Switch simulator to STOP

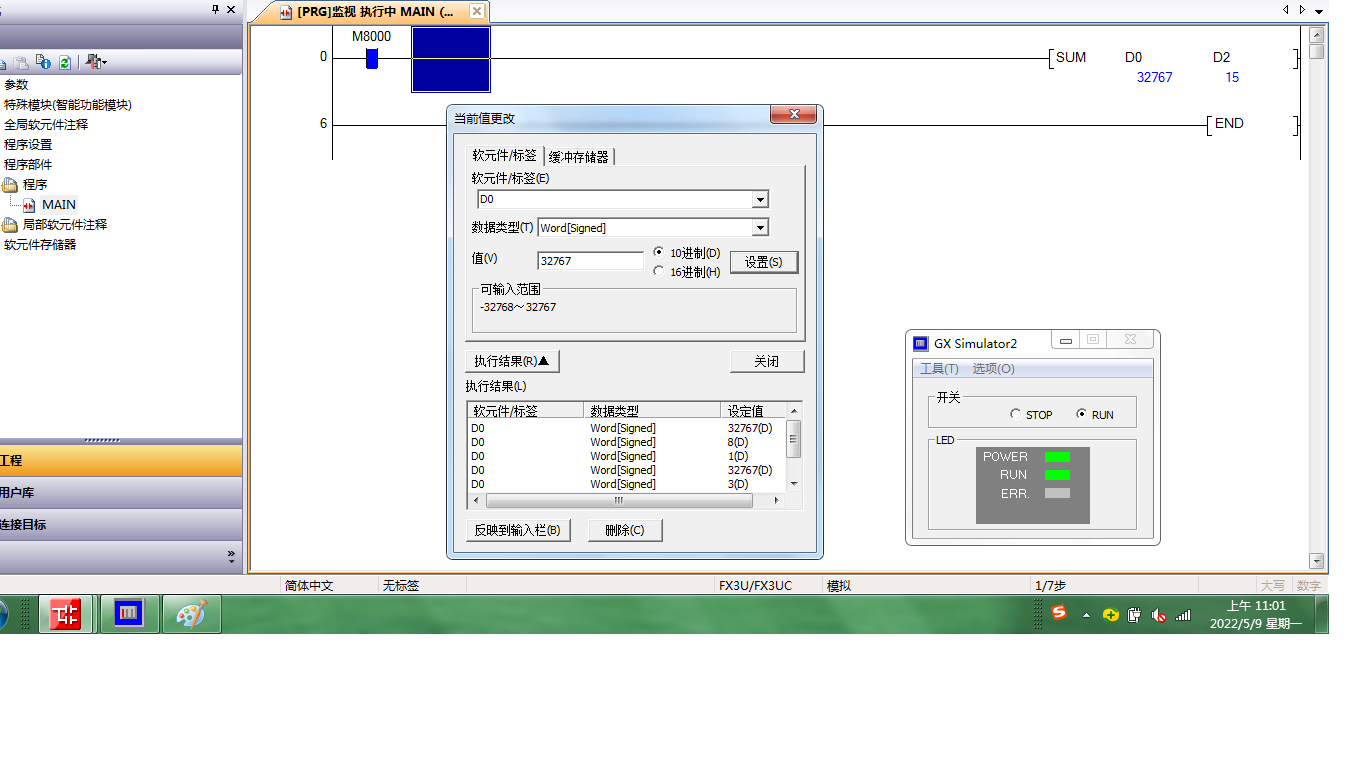(1016, 415)
